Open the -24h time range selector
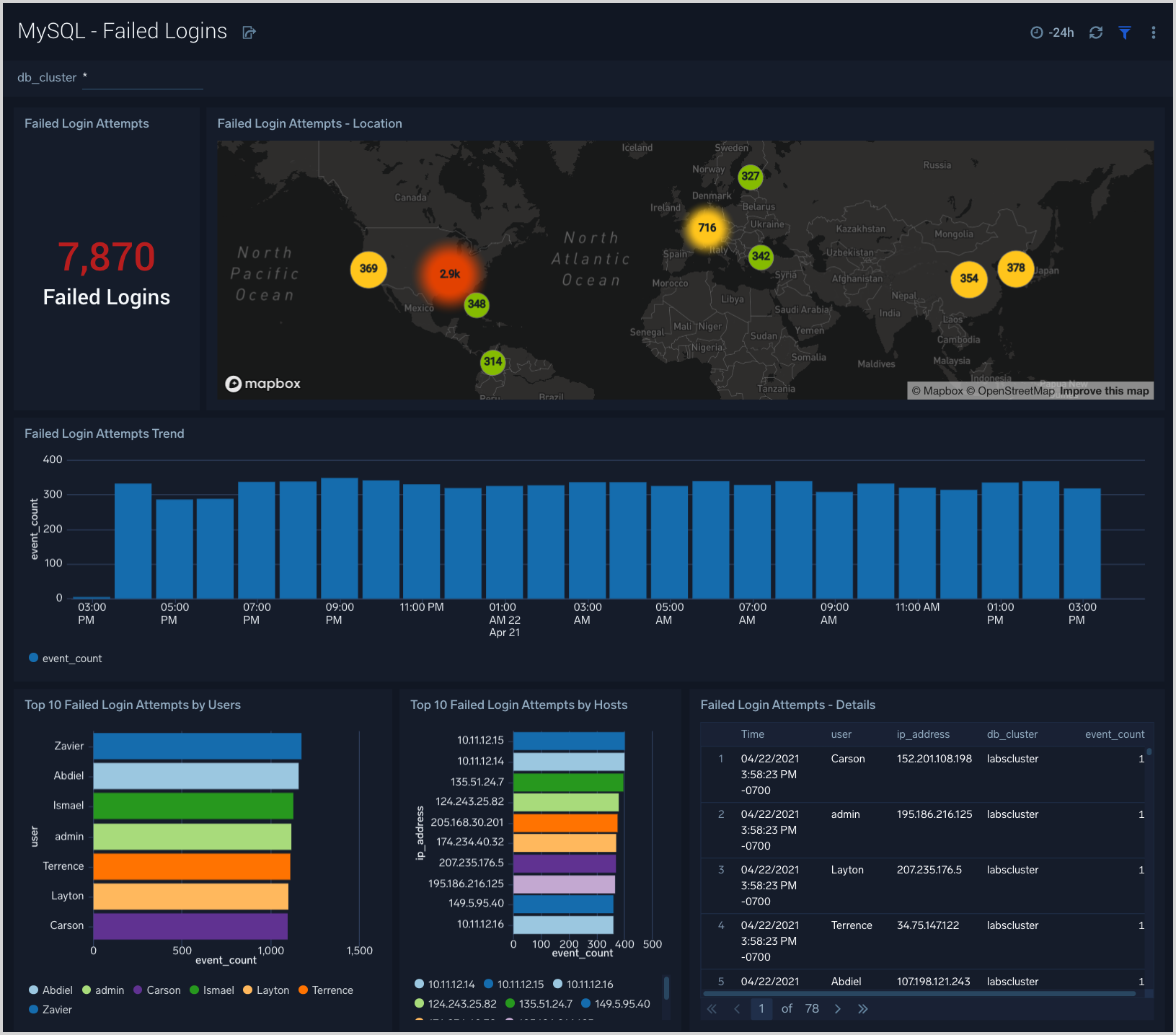 pos(1061,32)
